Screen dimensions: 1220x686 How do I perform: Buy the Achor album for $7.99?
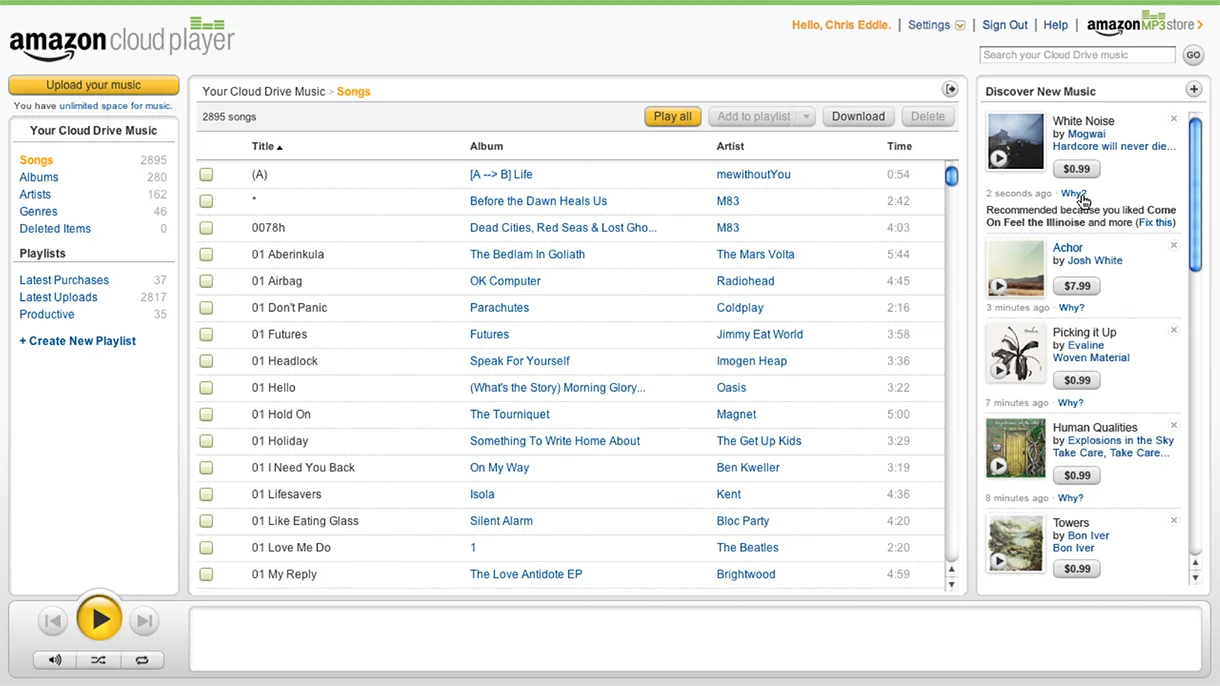[x=1076, y=286]
